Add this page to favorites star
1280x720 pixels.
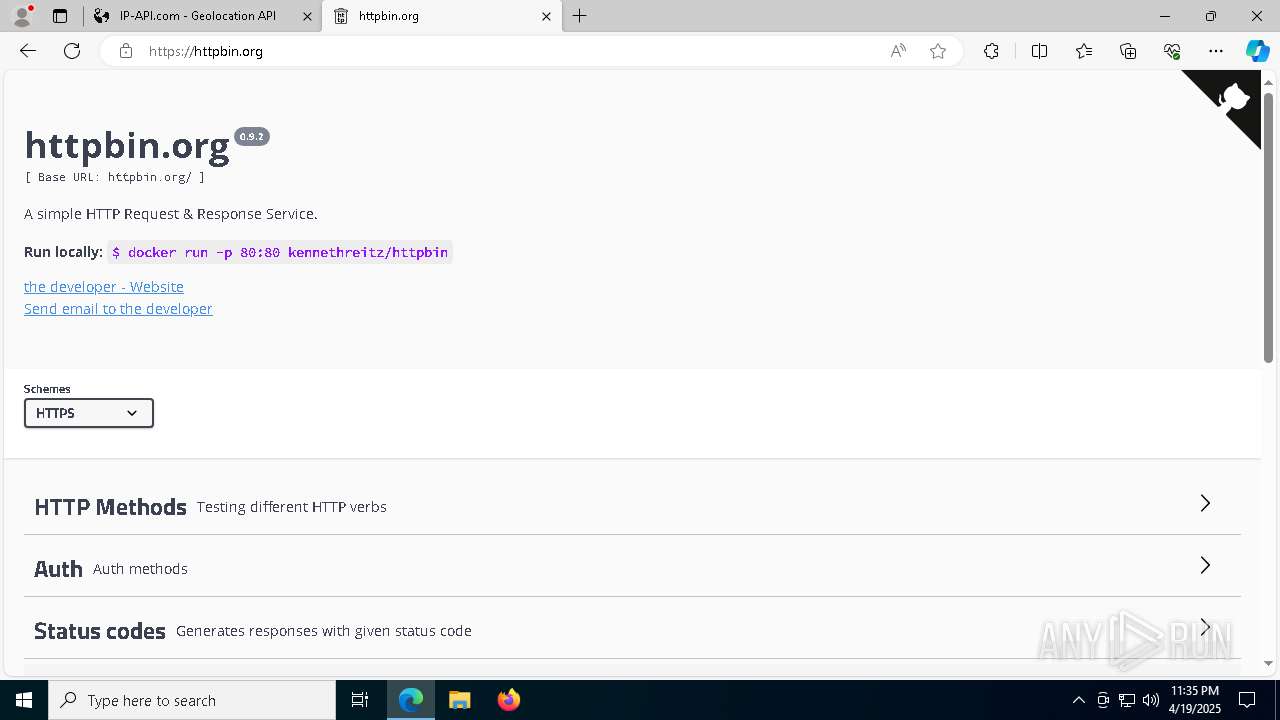pyautogui.click(x=938, y=51)
